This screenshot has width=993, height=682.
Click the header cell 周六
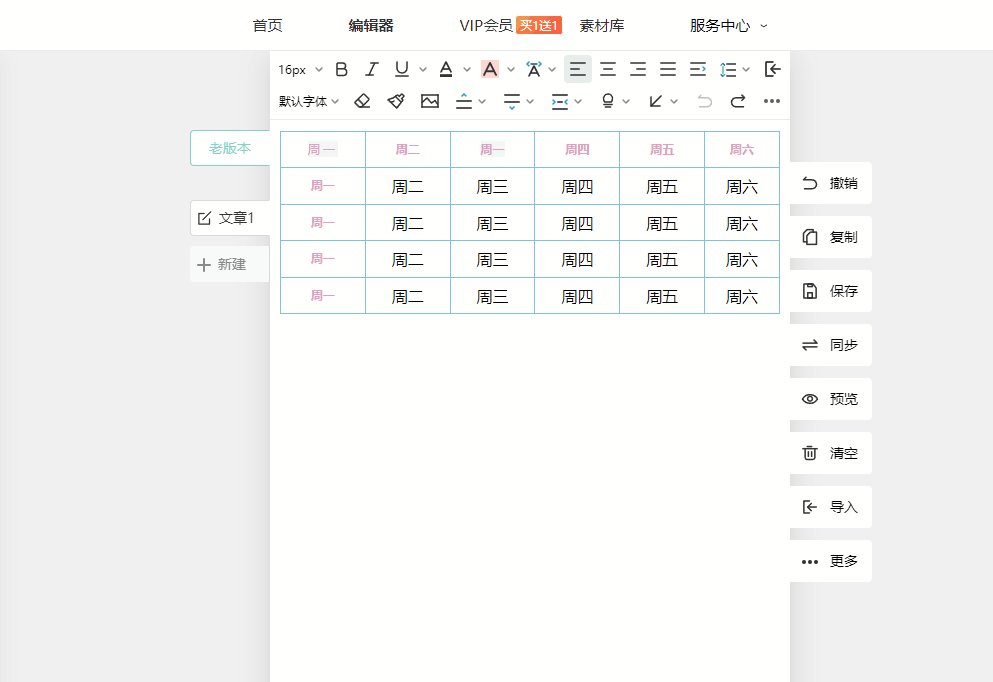point(742,149)
